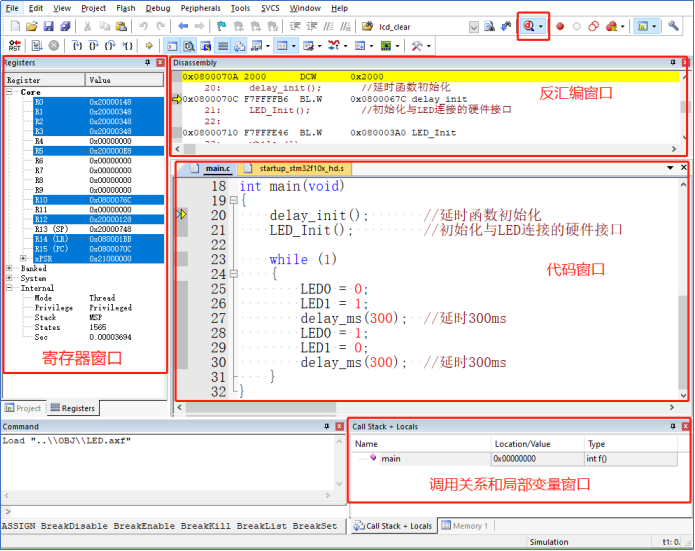Open the Serial windows dropdown arrow
695x551 pixels.
tap(320, 46)
